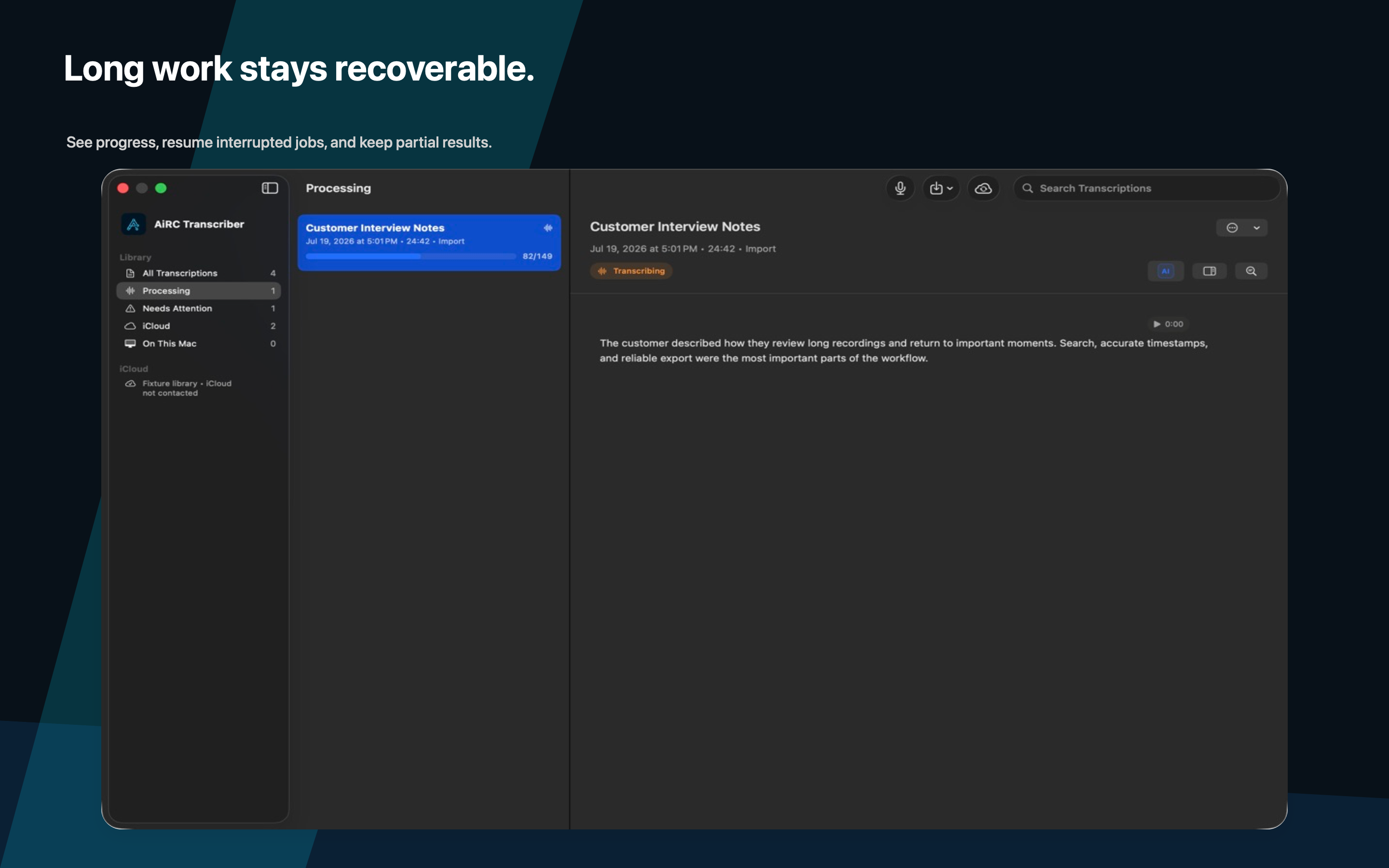Select the Customer Interview Notes list card

tap(429, 242)
